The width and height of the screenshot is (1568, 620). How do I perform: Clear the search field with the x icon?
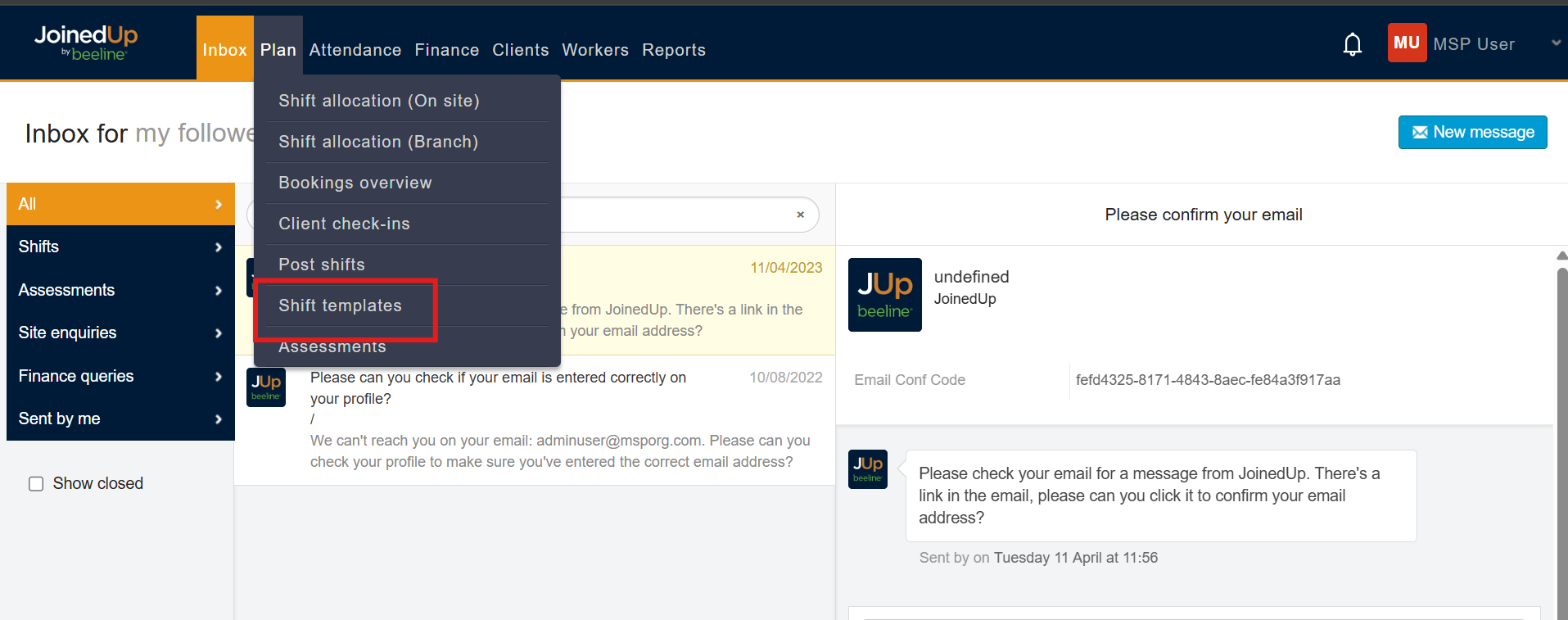point(800,215)
